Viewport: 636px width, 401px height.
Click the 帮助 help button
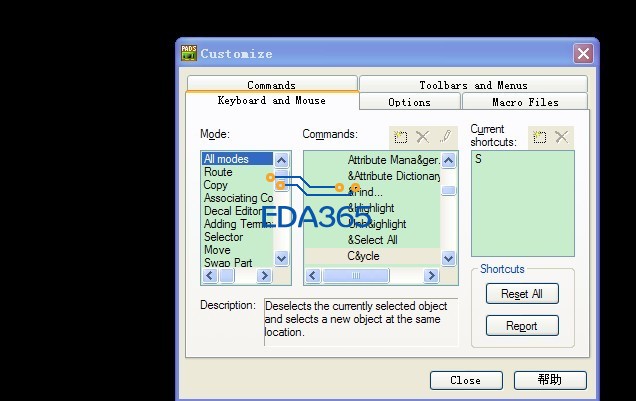(550, 380)
